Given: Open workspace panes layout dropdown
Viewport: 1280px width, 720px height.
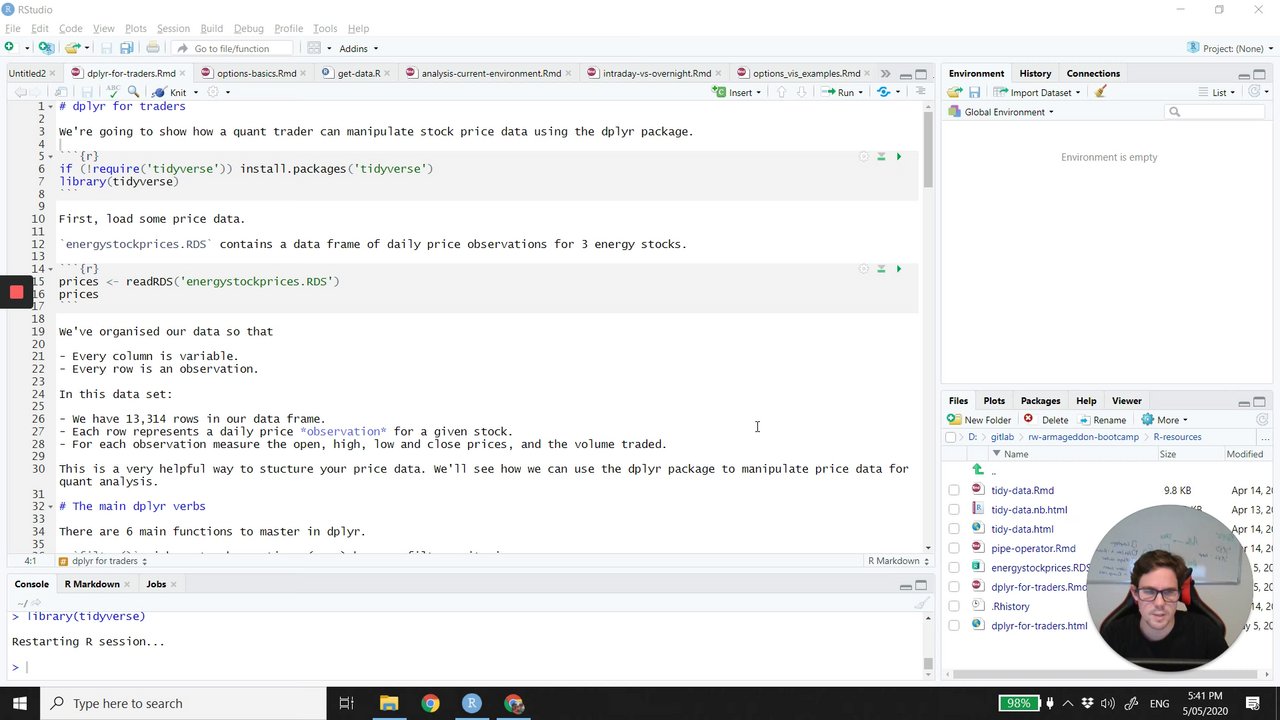Looking at the screenshot, I should [x=318, y=48].
